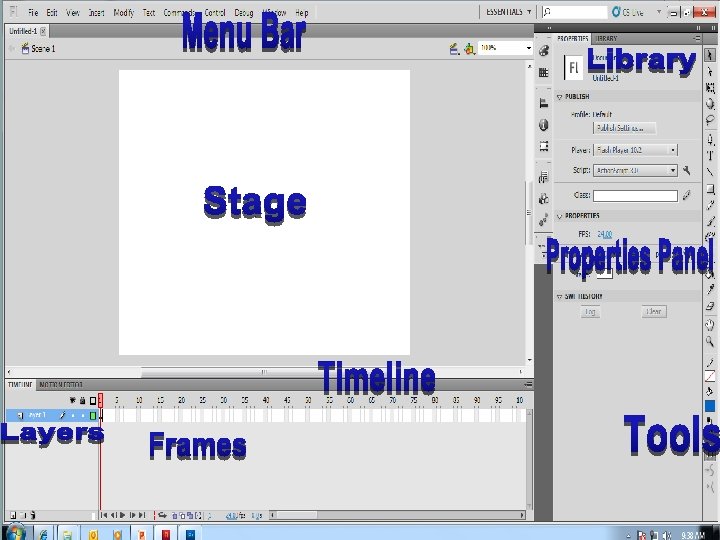Open the Motion Presets panel icon
This screenshot has width=720, height=540.
point(544,220)
